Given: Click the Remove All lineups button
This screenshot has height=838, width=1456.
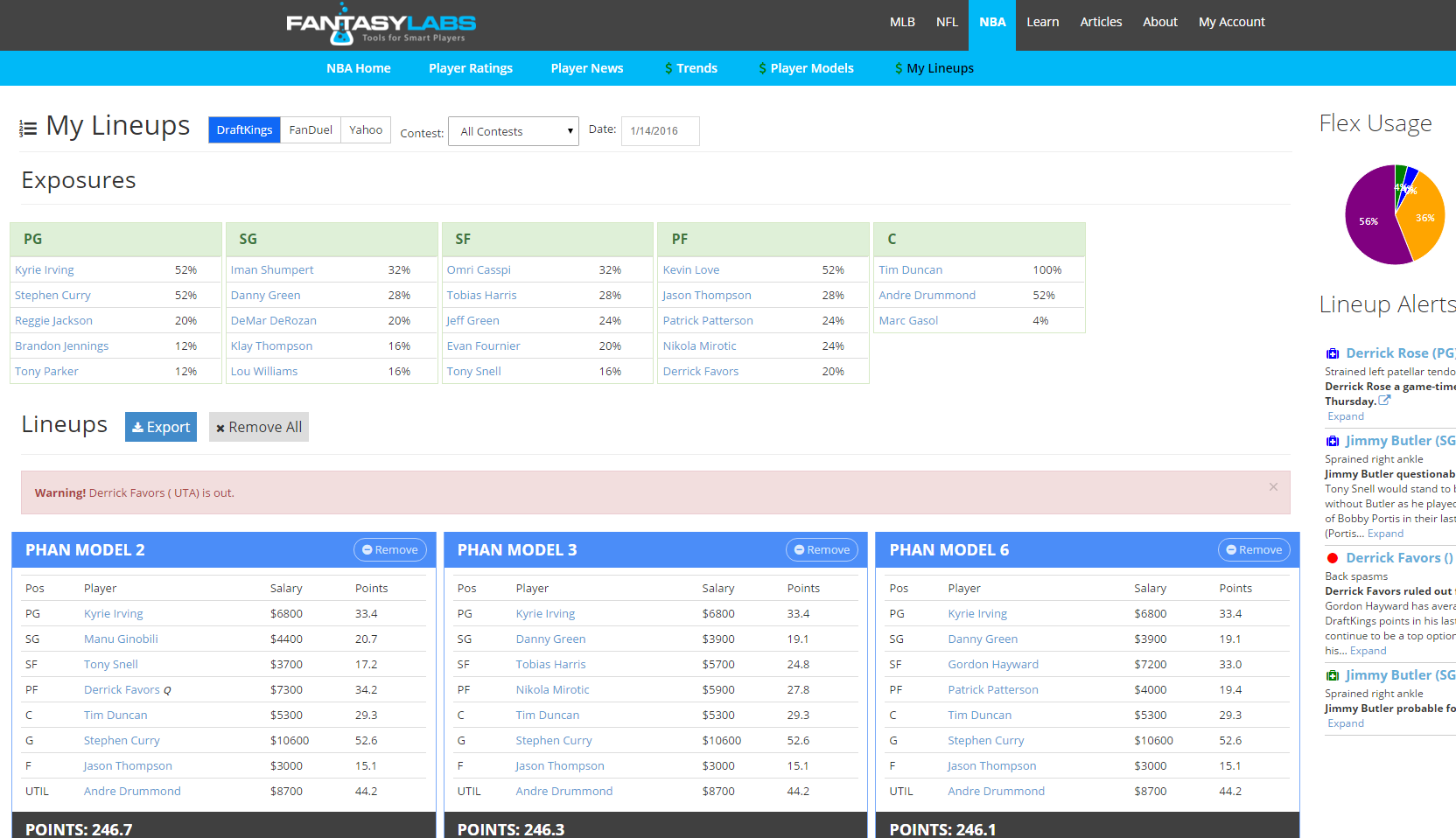Looking at the screenshot, I should pos(259,427).
